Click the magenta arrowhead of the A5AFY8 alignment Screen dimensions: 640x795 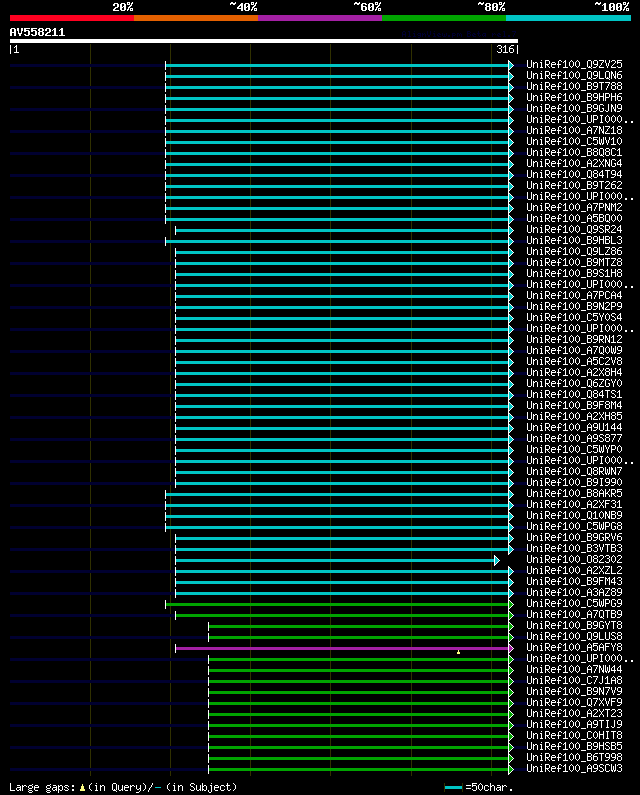point(511,648)
